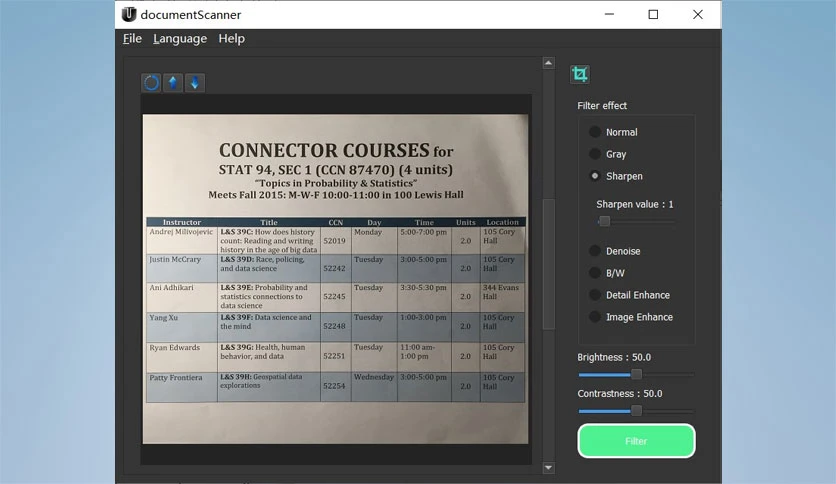Click 'Ryan Edwards' in the scanned table

pos(175,348)
